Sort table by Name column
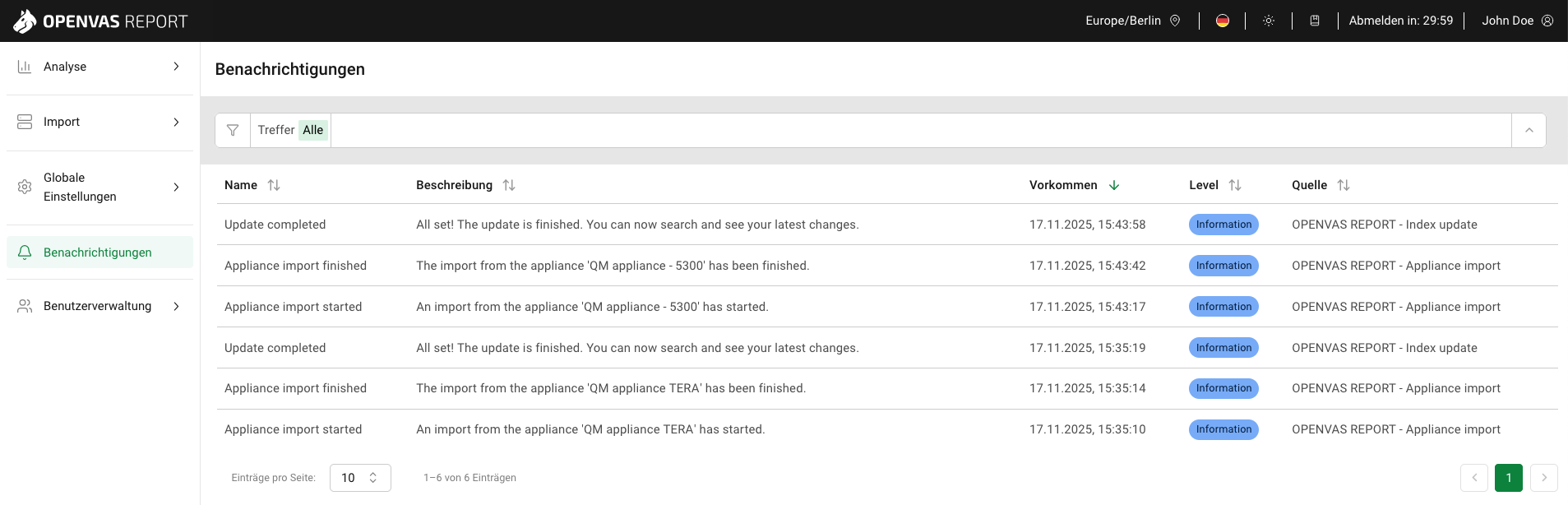The width and height of the screenshot is (1568, 505). (274, 185)
